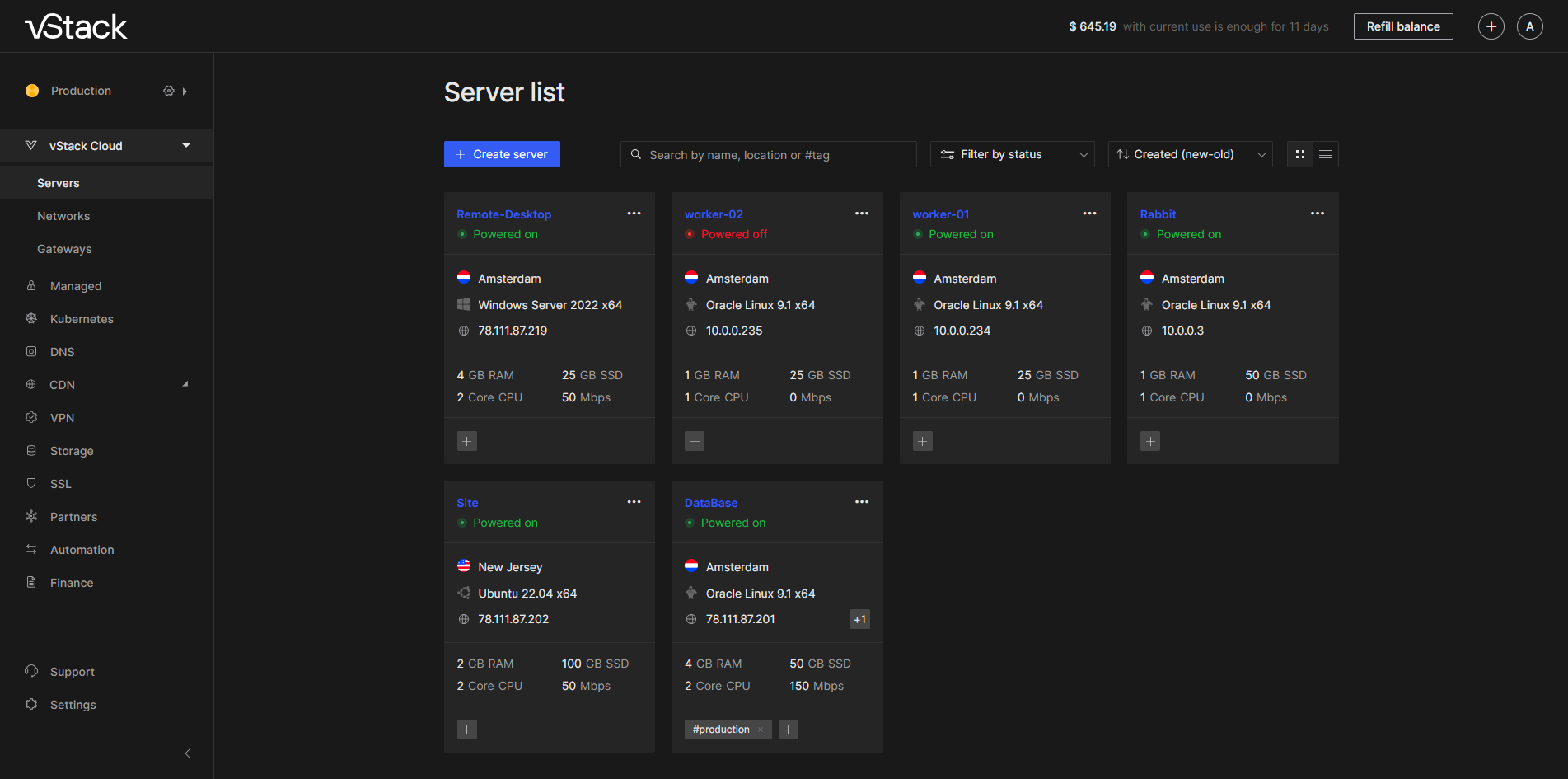The width and height of the screenshot is (1568, 779).
Task: Open the Created (new-old) sort dropdown
Action: (1190, 154)
